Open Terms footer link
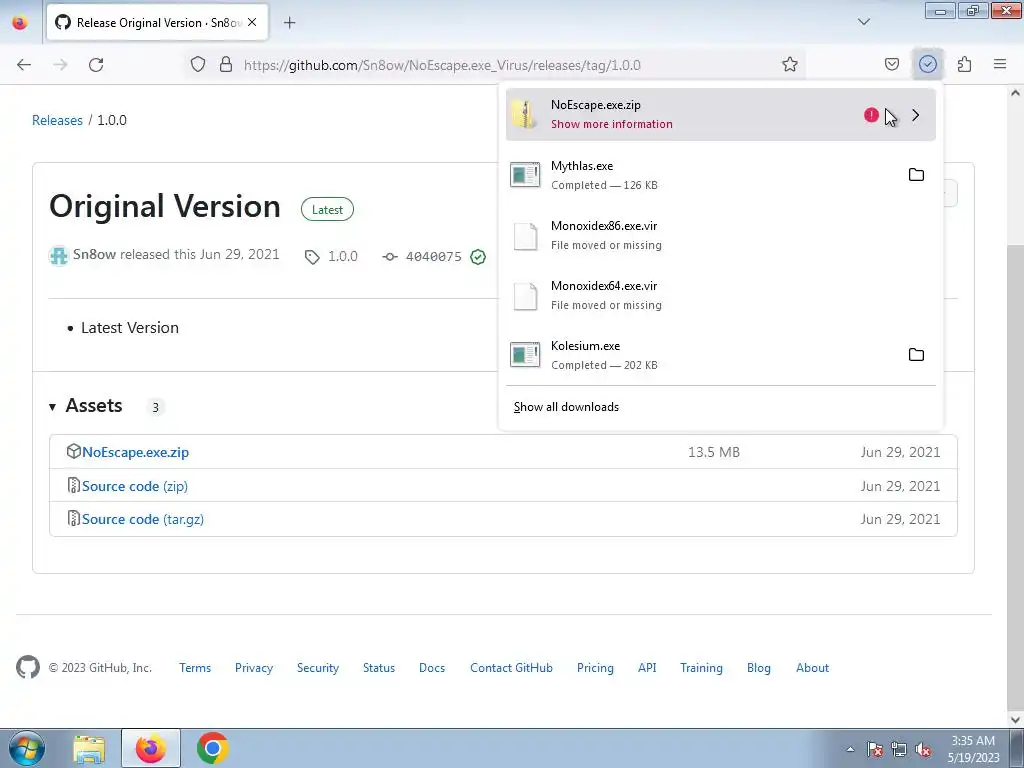 tap(195, 667)
